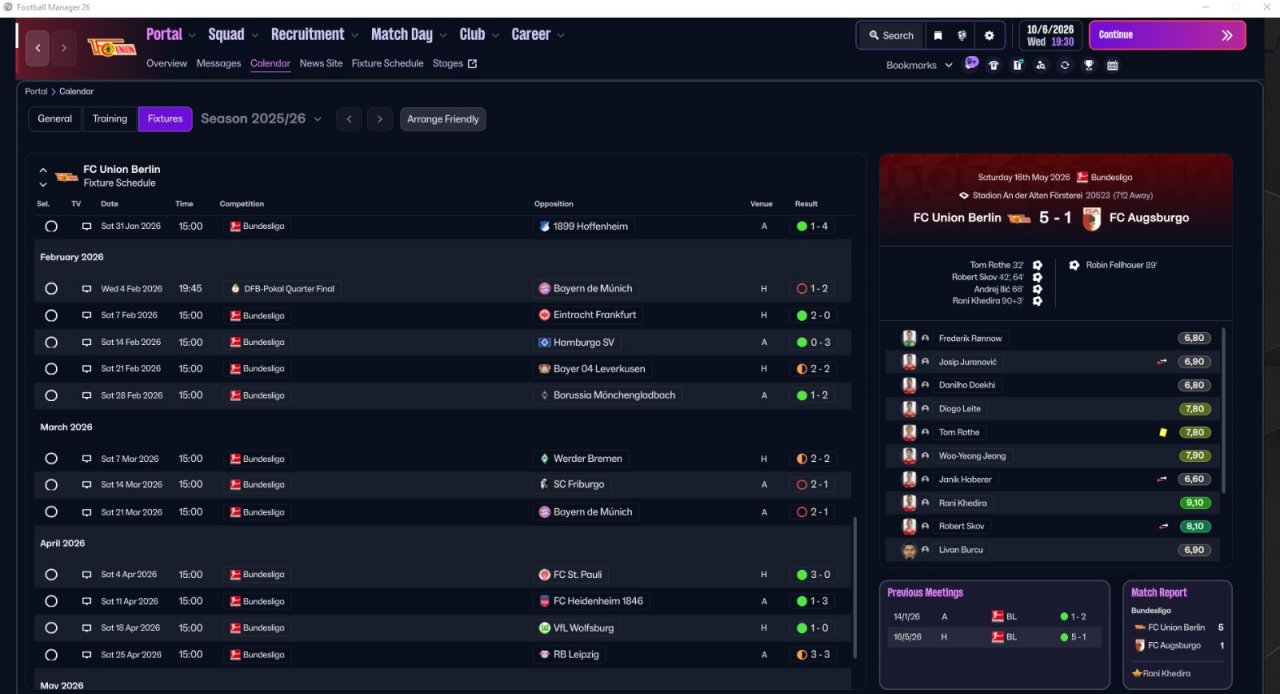
Task: Select the Training calendar tab
Action: [x=110, y=119]
